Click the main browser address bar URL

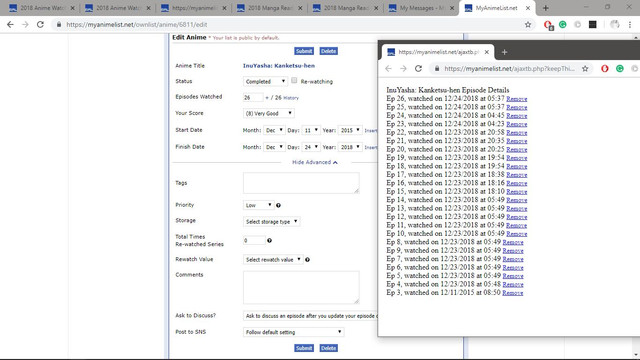(137, 24)
